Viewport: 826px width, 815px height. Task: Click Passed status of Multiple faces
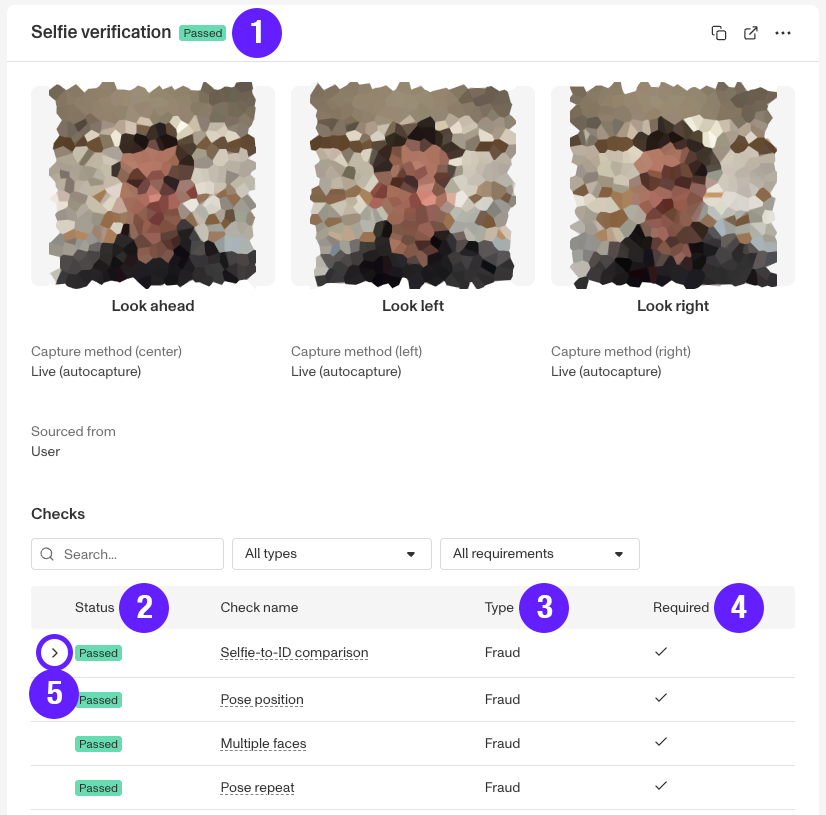click(x=99, y=744)
